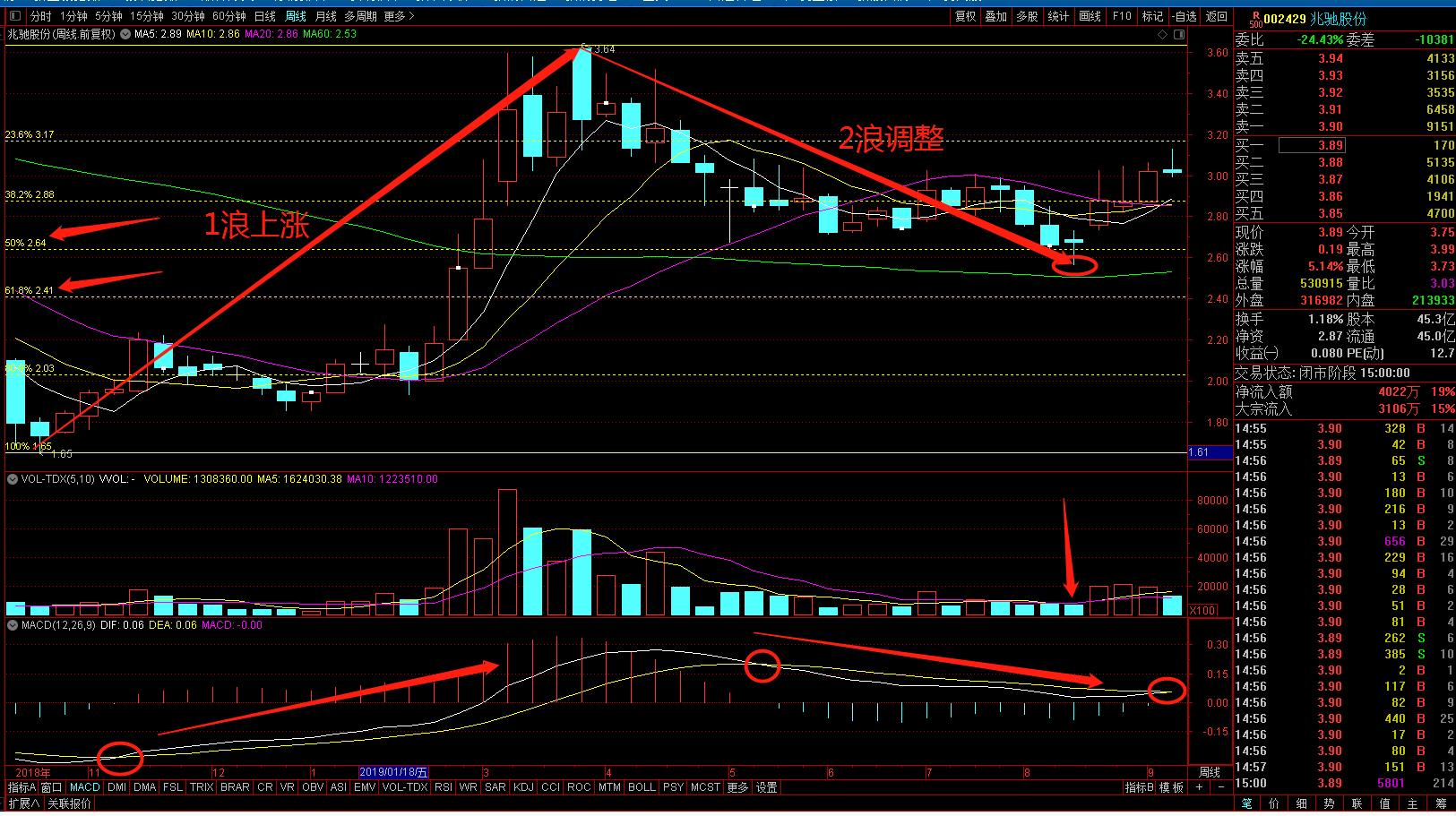The height and width of the screenshot is (816, 1456).
Task: Select the 60分钟 period tab
Action: click(229, 16)
